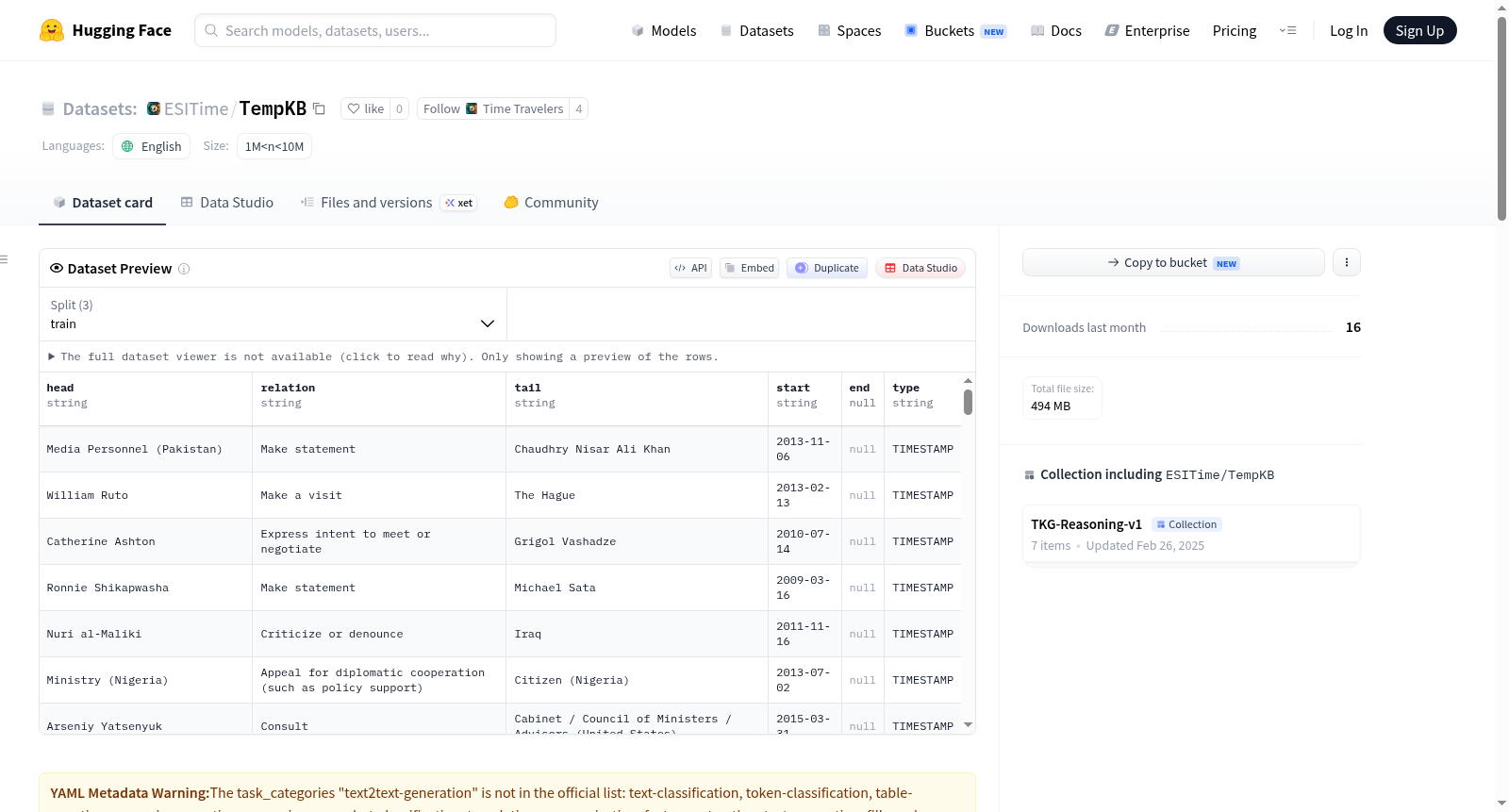Open the Files and versions tab
Image resolution: width=1509 pixels, height=812 pixels.
389,202
